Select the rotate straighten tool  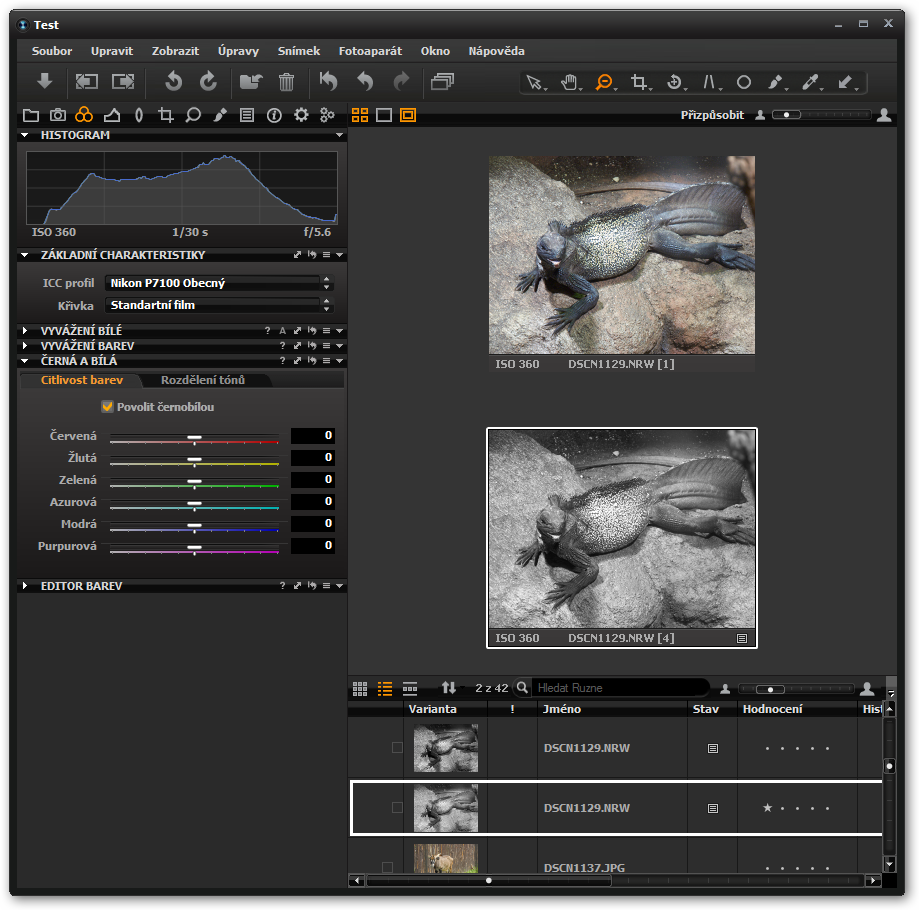click(674, 82)
